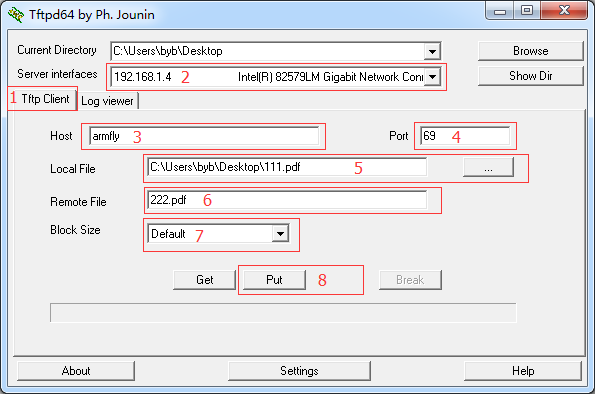Open Settings button
The width and height of the screenshot is (595, 394).
299,371
